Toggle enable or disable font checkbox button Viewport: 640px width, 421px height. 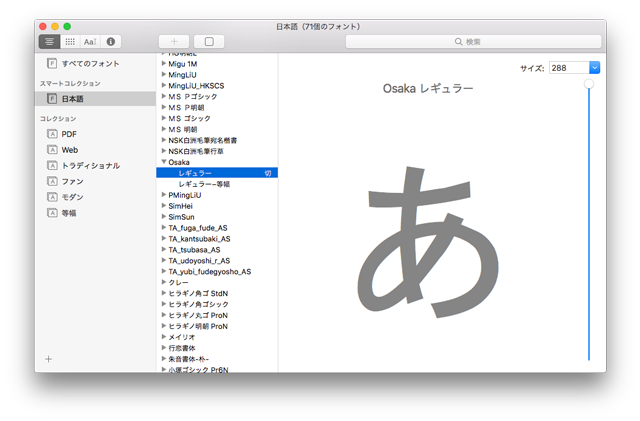pos(209,42)
